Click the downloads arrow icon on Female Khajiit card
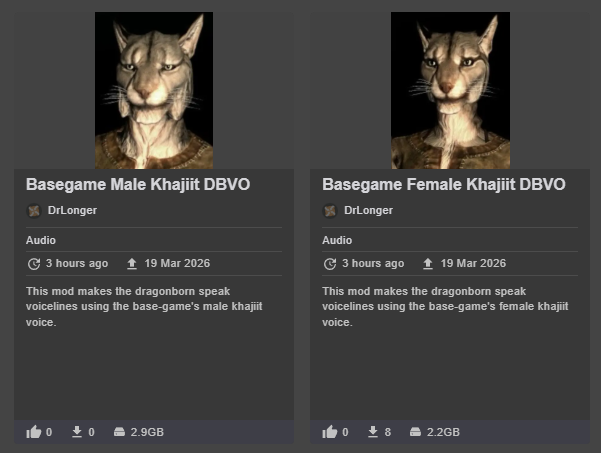The image size is (601, 453). click(373, 432)
